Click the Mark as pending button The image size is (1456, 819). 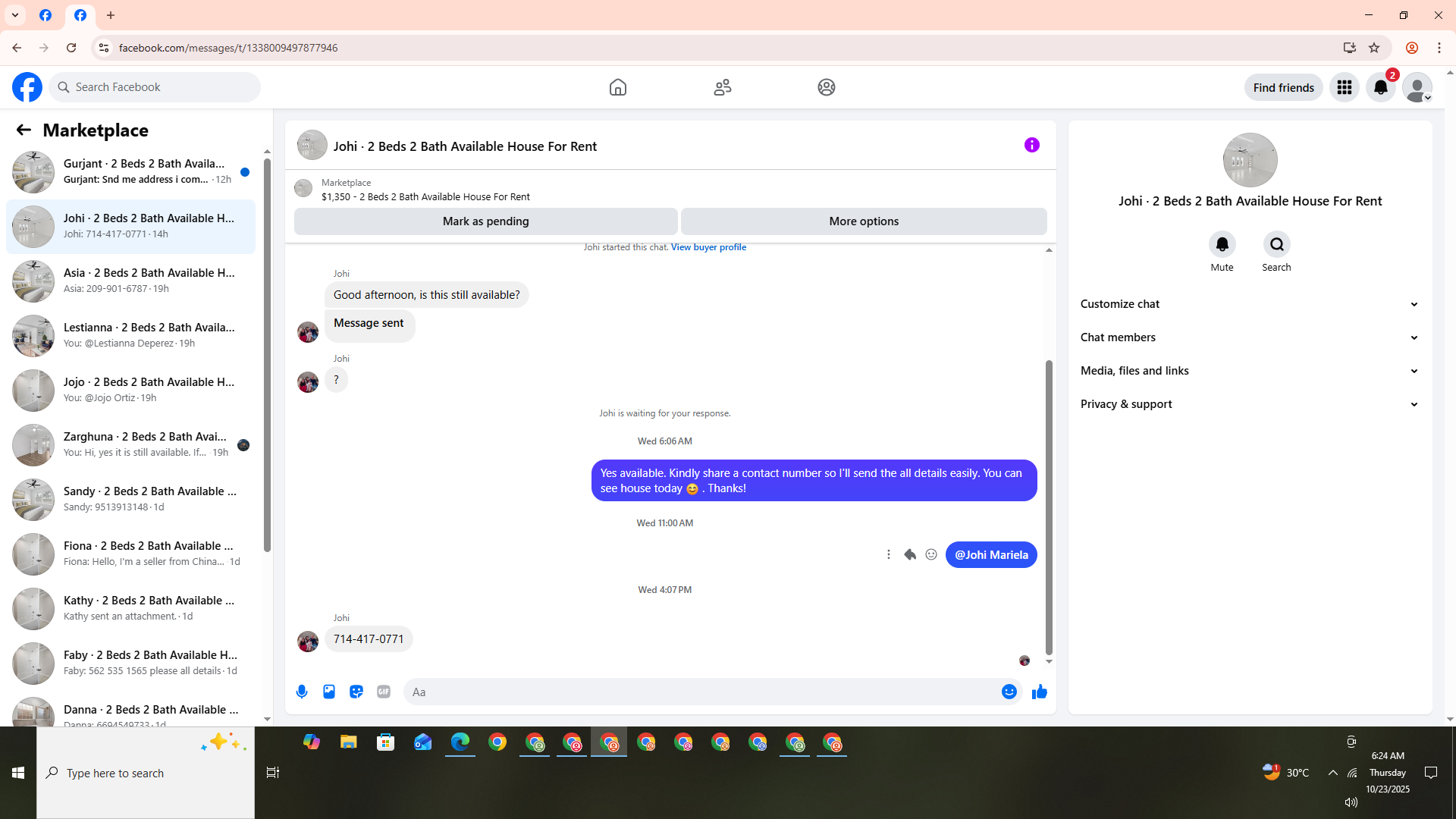pos(485,221)
